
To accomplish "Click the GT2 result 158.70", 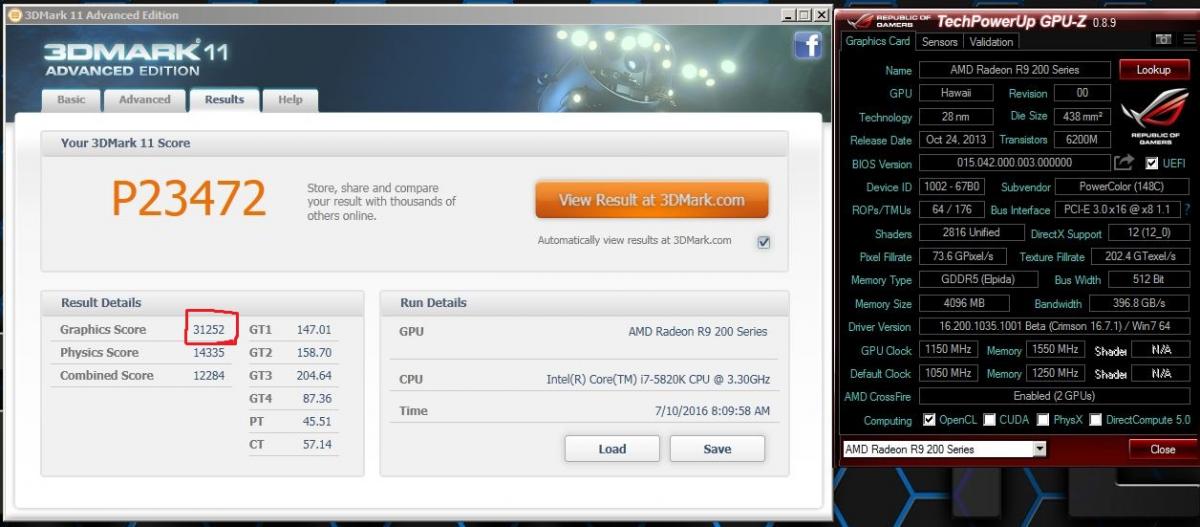I will pyautogui.click(x=314, y=353).
